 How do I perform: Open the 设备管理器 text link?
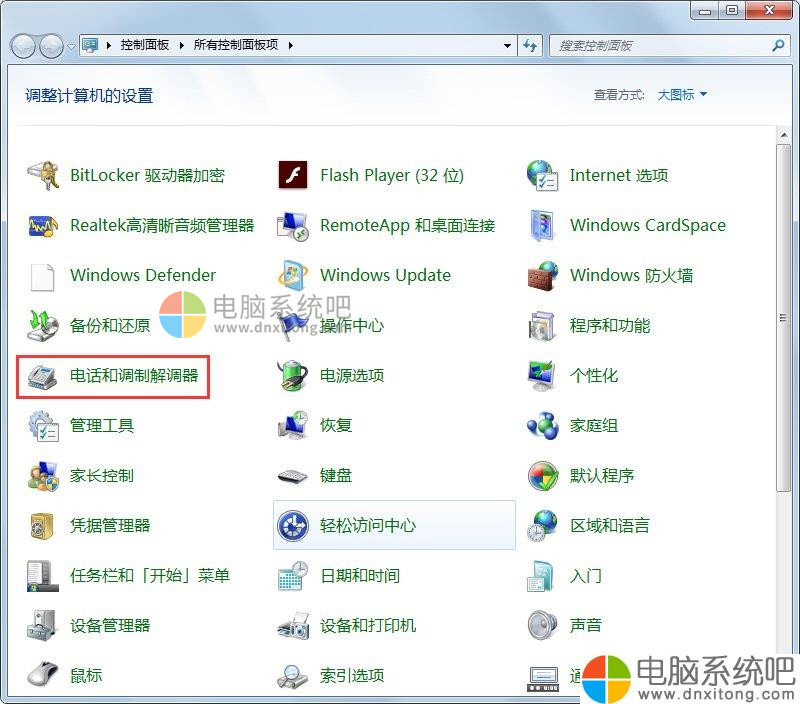(110, 625)
